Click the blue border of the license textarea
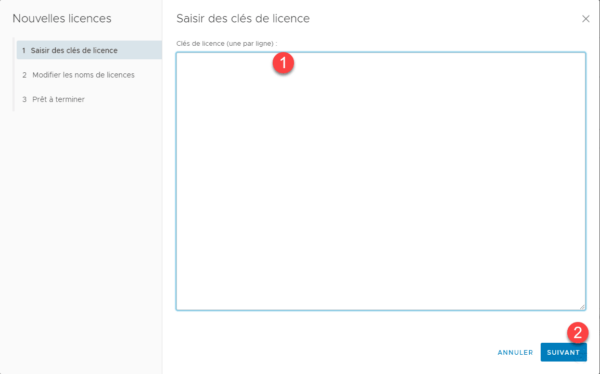600x374 pixels. click(381, 52)
